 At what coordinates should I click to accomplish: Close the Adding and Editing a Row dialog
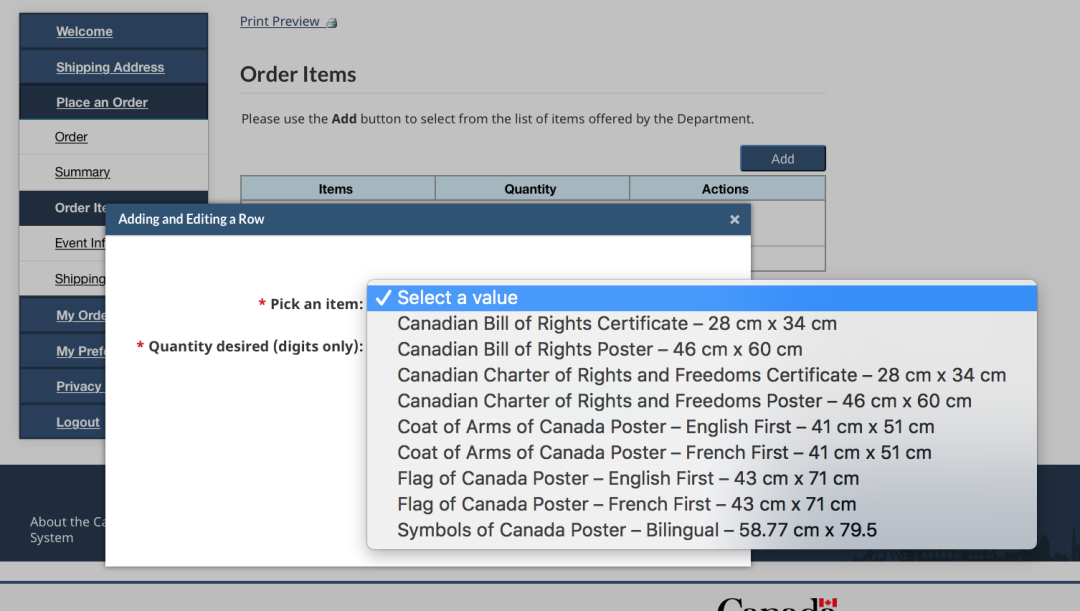[734, 220]
